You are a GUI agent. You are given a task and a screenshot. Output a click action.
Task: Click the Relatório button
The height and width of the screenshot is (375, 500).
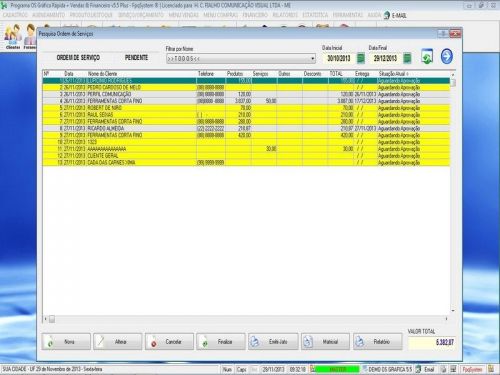[x=378, y=342]
